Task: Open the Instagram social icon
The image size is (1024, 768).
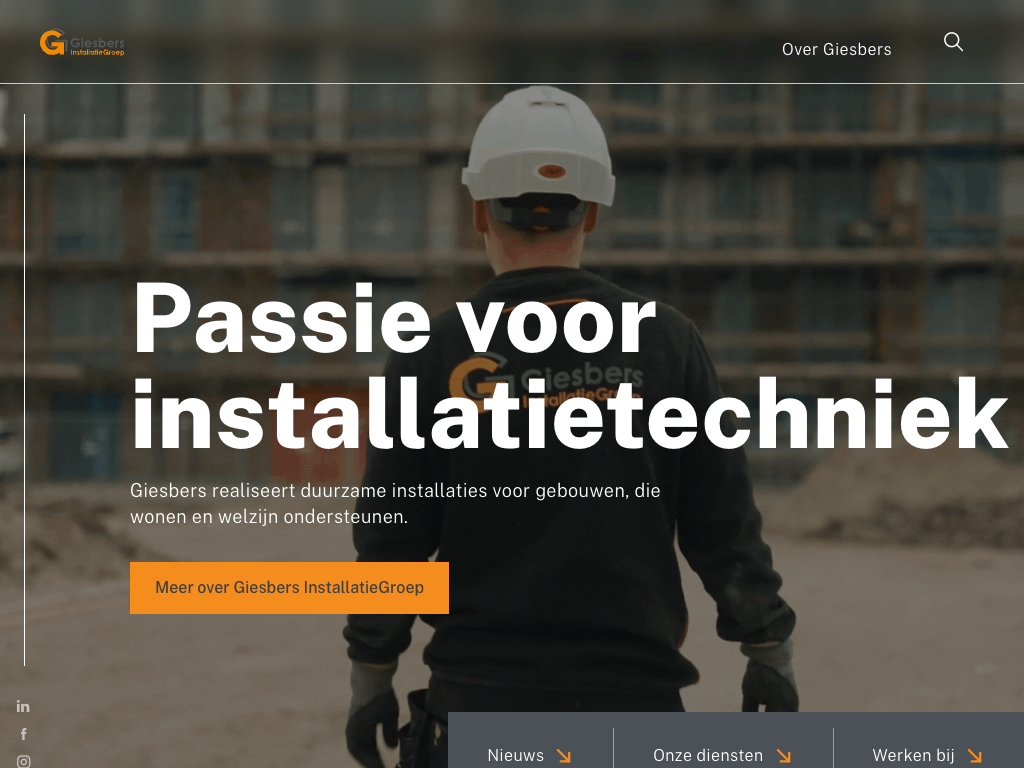Action: (x=24, y=761)
